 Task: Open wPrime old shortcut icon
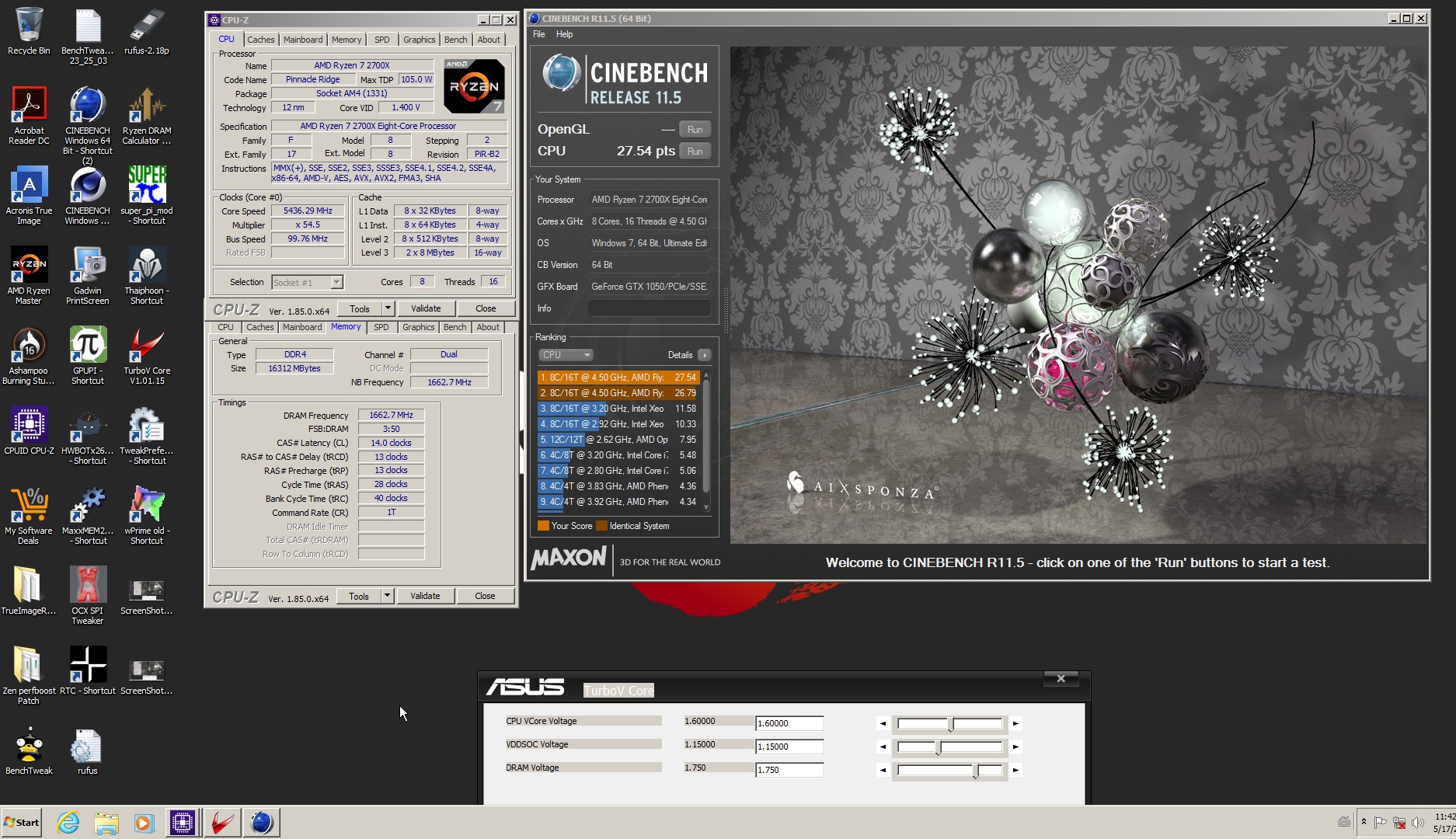146,515
